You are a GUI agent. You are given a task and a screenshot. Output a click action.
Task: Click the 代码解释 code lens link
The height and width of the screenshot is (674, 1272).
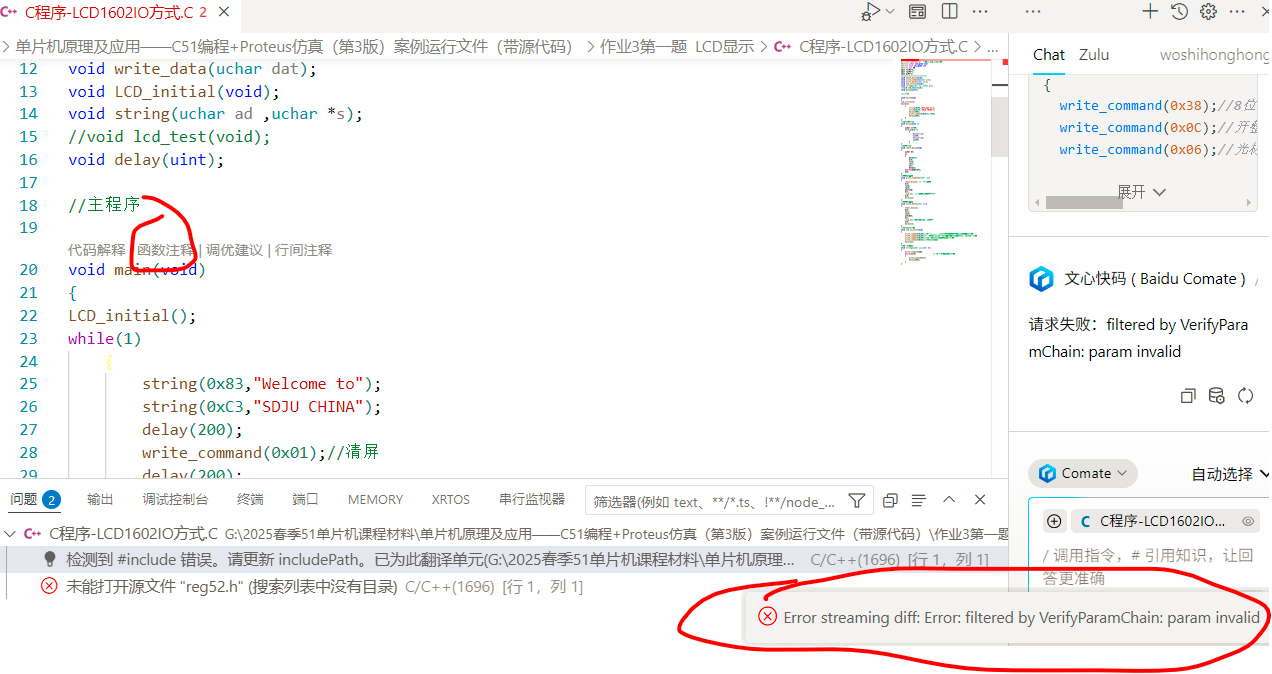(x=97, y=250)
